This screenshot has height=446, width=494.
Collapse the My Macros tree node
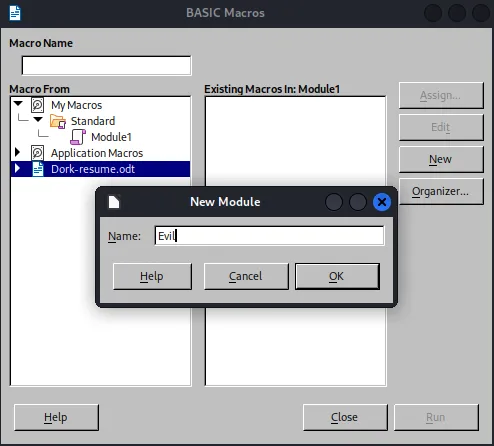tap(18, 104)
